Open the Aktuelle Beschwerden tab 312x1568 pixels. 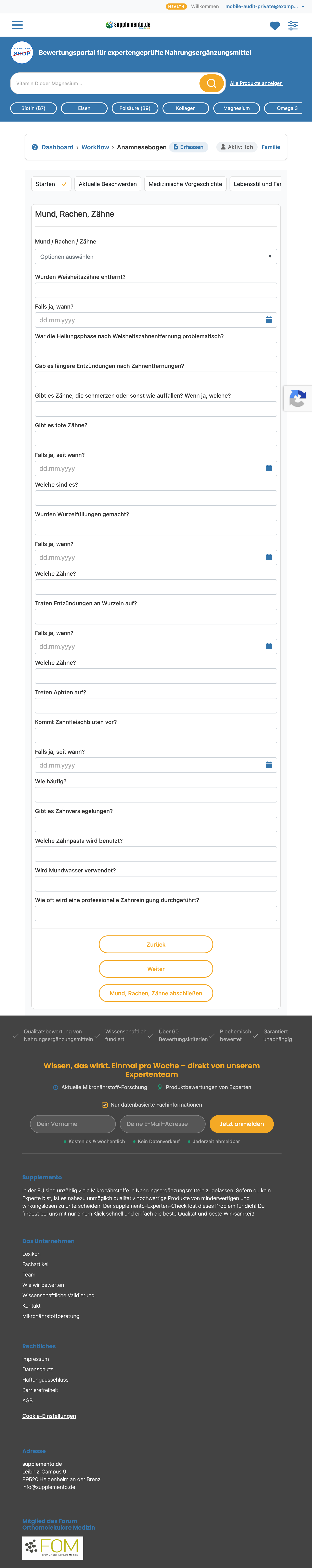click(x=108, y=184)
